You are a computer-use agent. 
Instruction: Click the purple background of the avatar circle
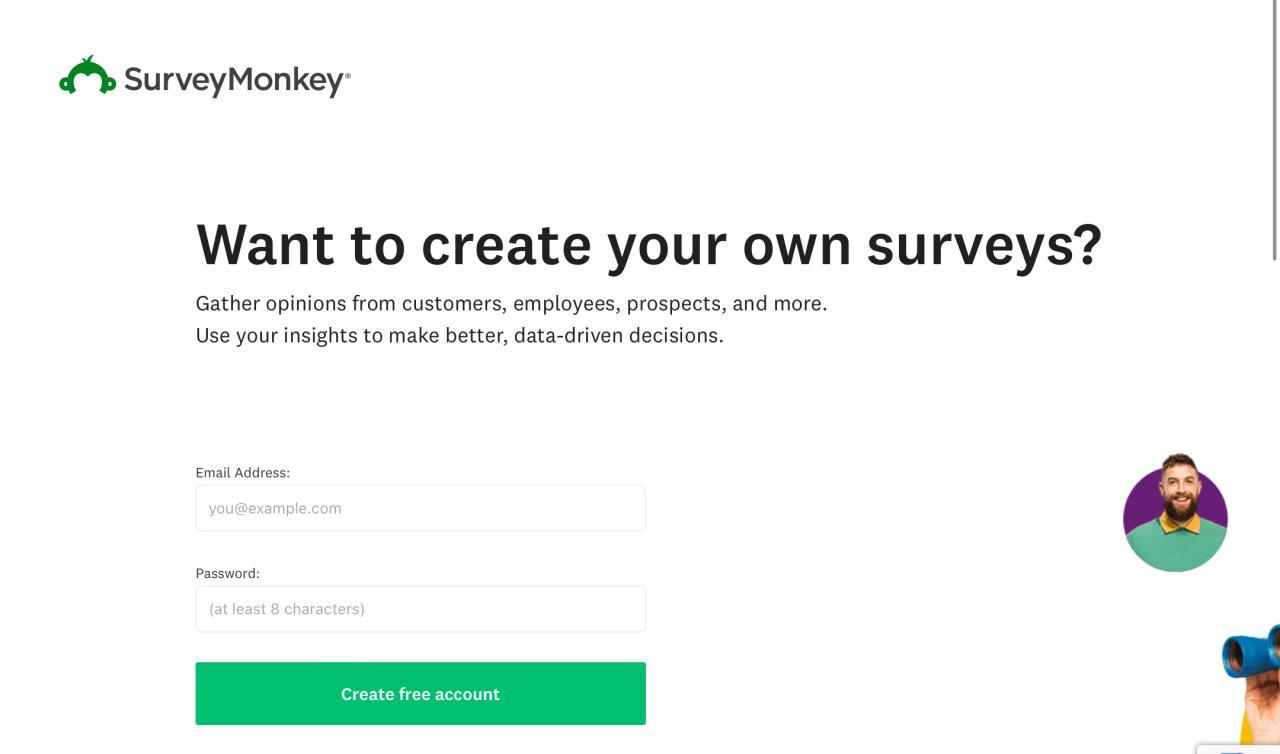pyautogui.click(x=1140, y=500)
